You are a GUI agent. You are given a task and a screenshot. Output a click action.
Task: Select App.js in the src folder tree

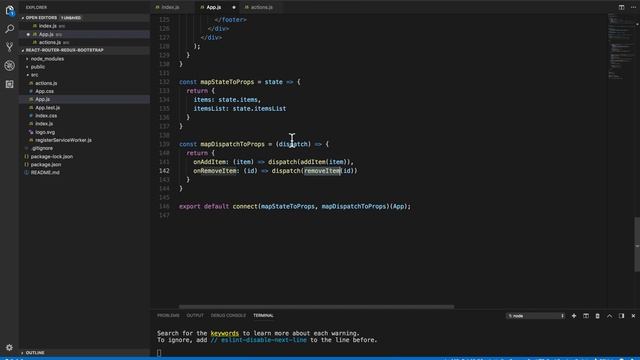click(42, 100)
